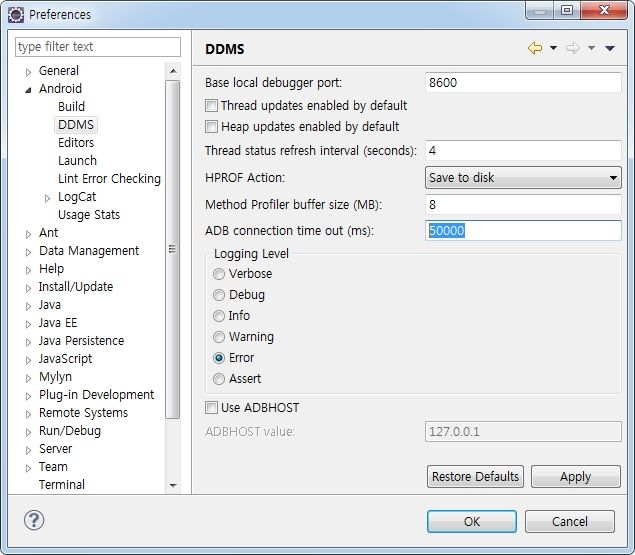Click ADB connection time out field

click(x=523, y=231)
